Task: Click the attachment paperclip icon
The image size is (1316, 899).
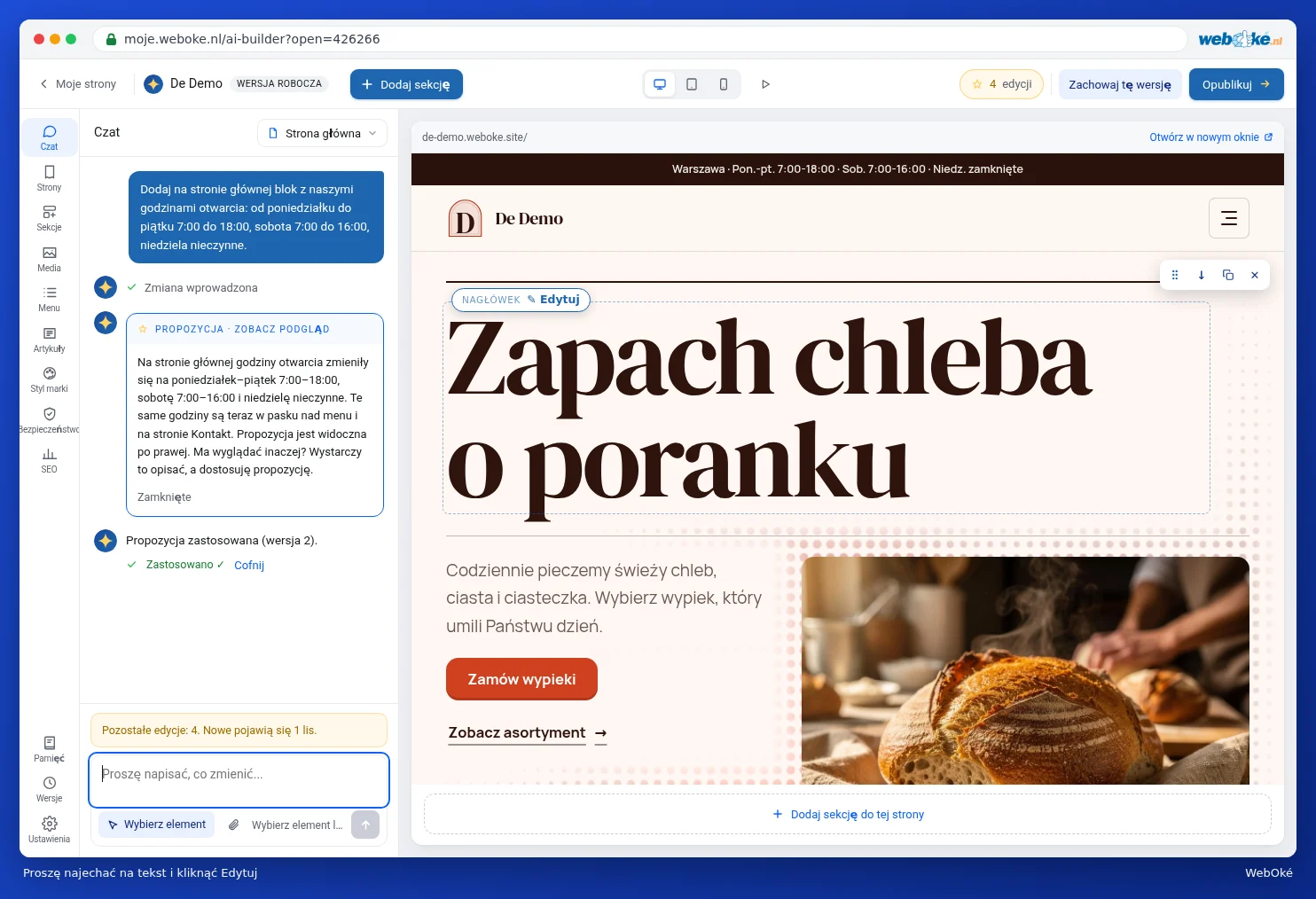Action: pyautogui.click(x=233, y=825)
